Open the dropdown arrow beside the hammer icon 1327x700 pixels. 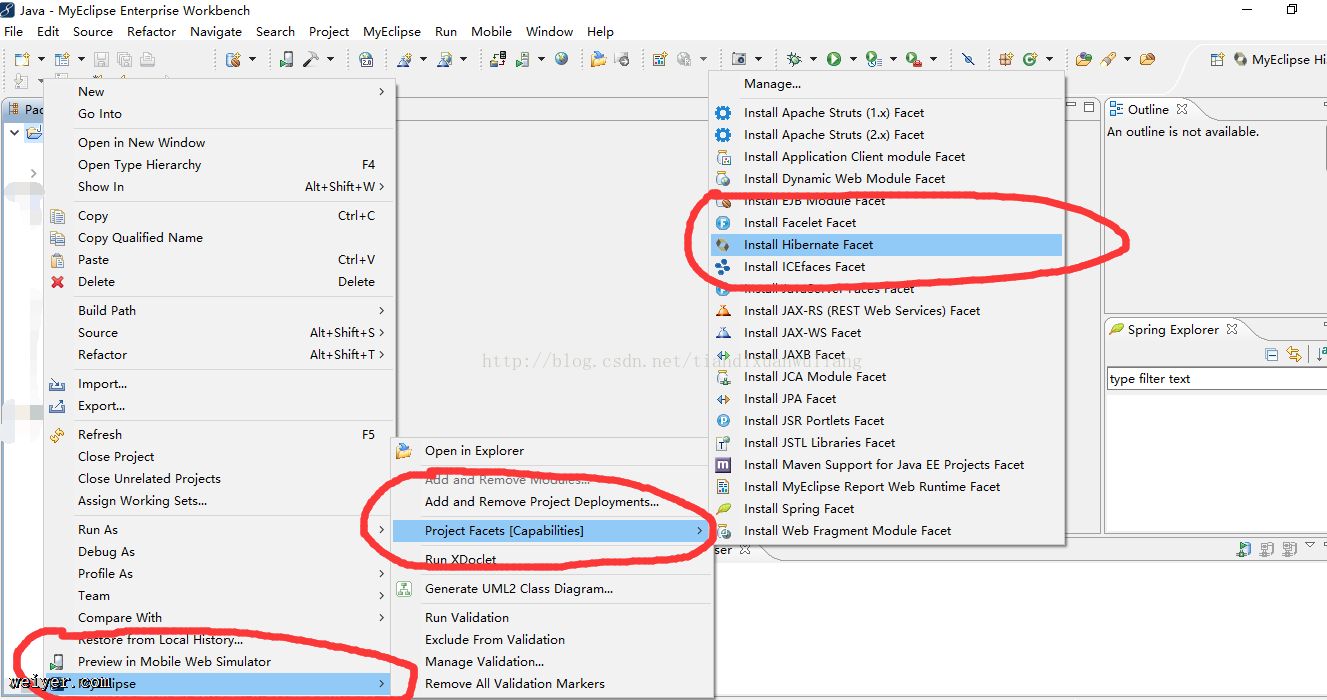point(330,60)
